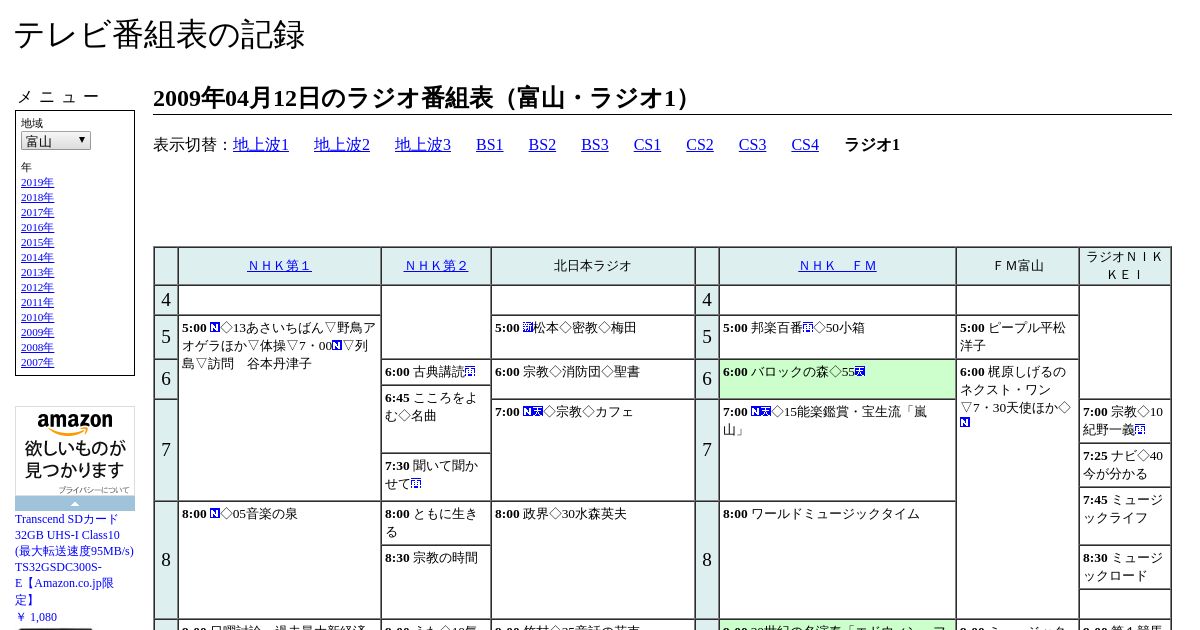Open the 地域 region dropdown showing 富山

coord(56,141)
